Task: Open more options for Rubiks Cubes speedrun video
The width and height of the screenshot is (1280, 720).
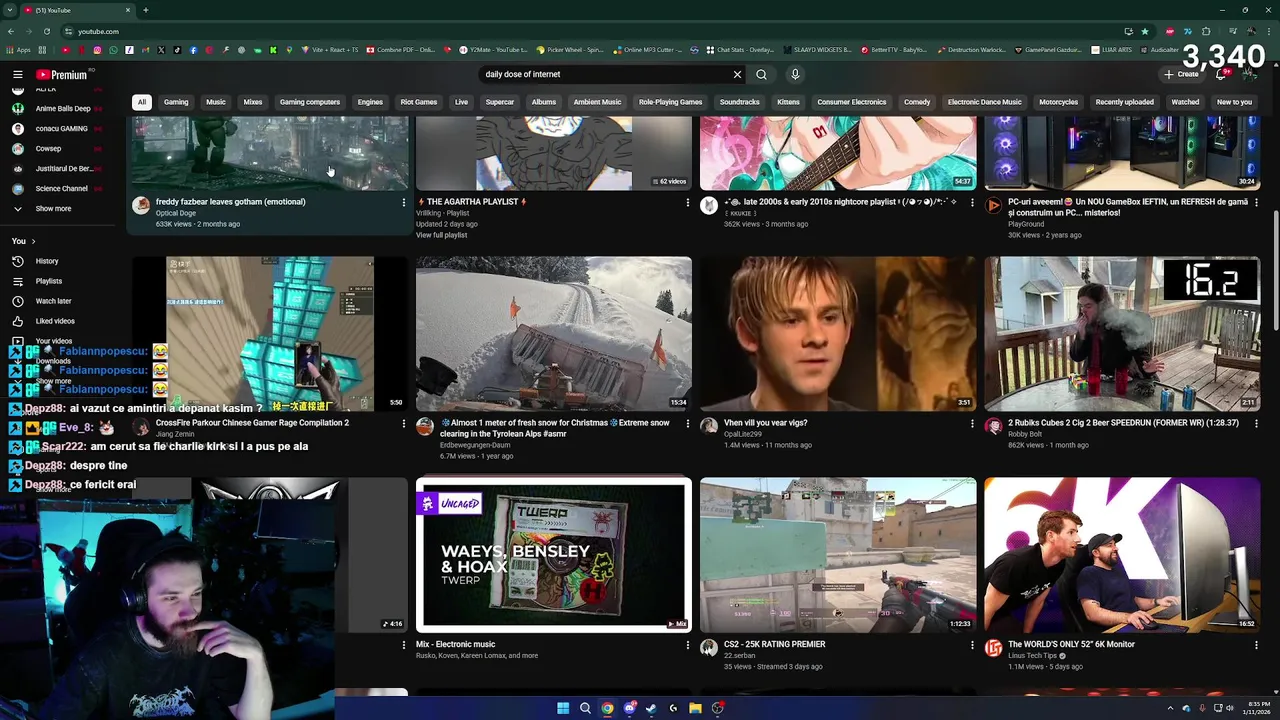Action: tap(1256, 423)
